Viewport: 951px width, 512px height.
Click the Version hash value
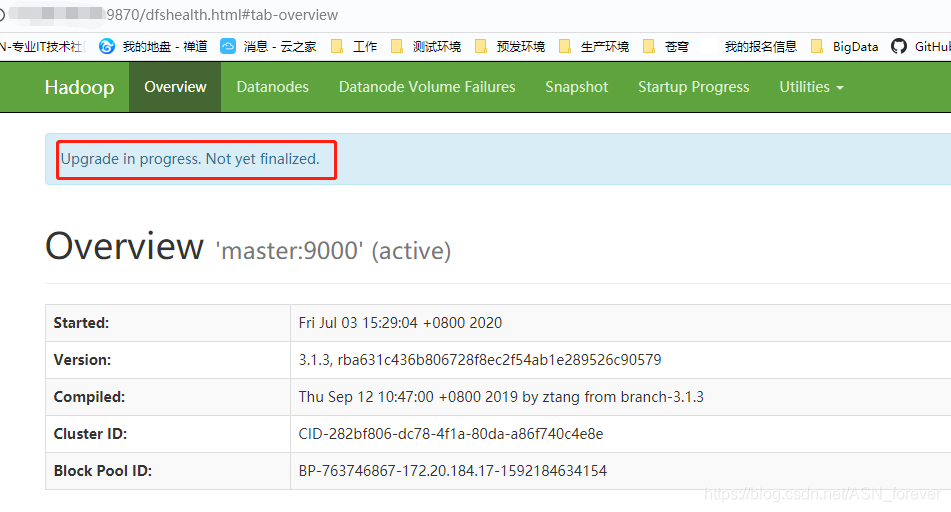[x=480, y=360]
